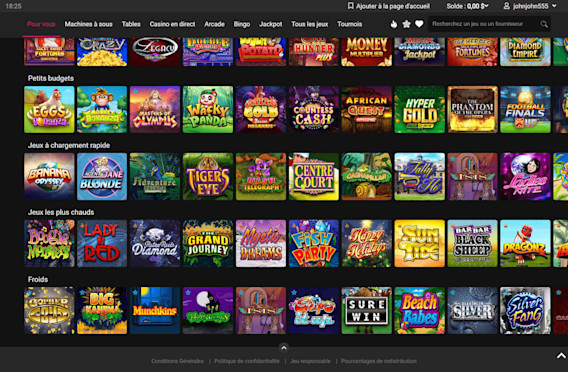The width and height of the screenshot is (568, 372).
Task: Open the Jeu responsable footer link
Action: tap(310, 361)
